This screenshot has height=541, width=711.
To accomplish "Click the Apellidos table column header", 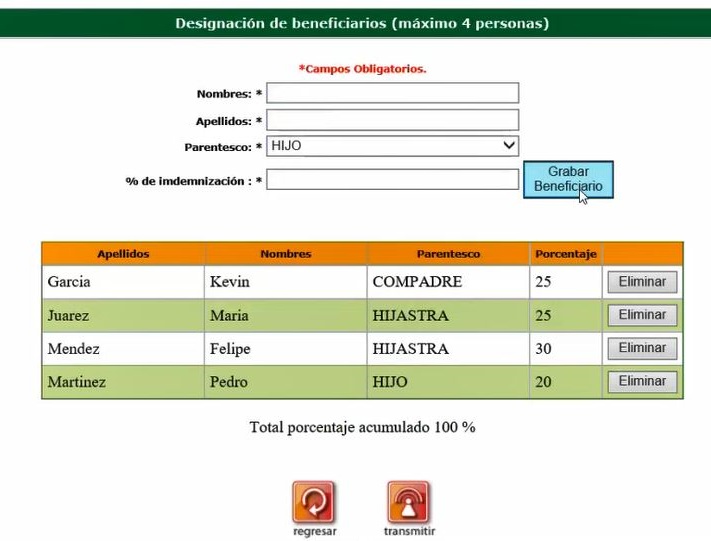I will tap(123, 254).
